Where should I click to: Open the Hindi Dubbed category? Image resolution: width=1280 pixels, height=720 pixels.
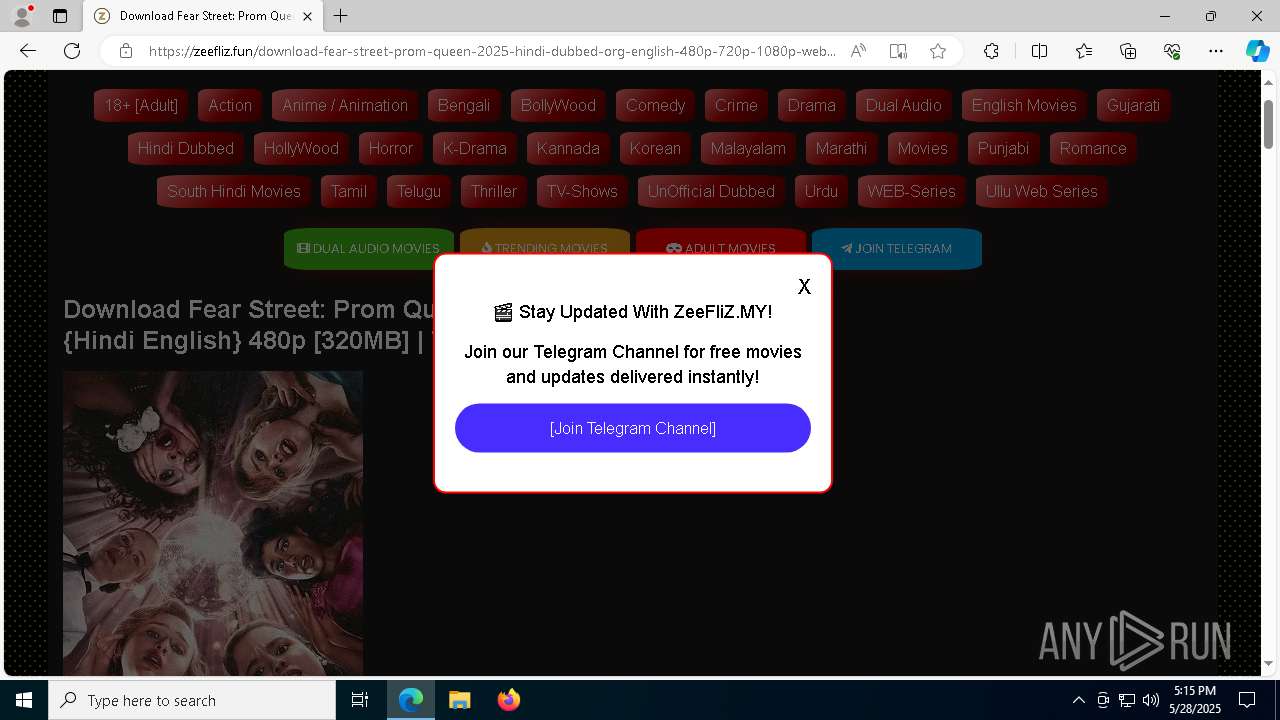pos(185,148)
